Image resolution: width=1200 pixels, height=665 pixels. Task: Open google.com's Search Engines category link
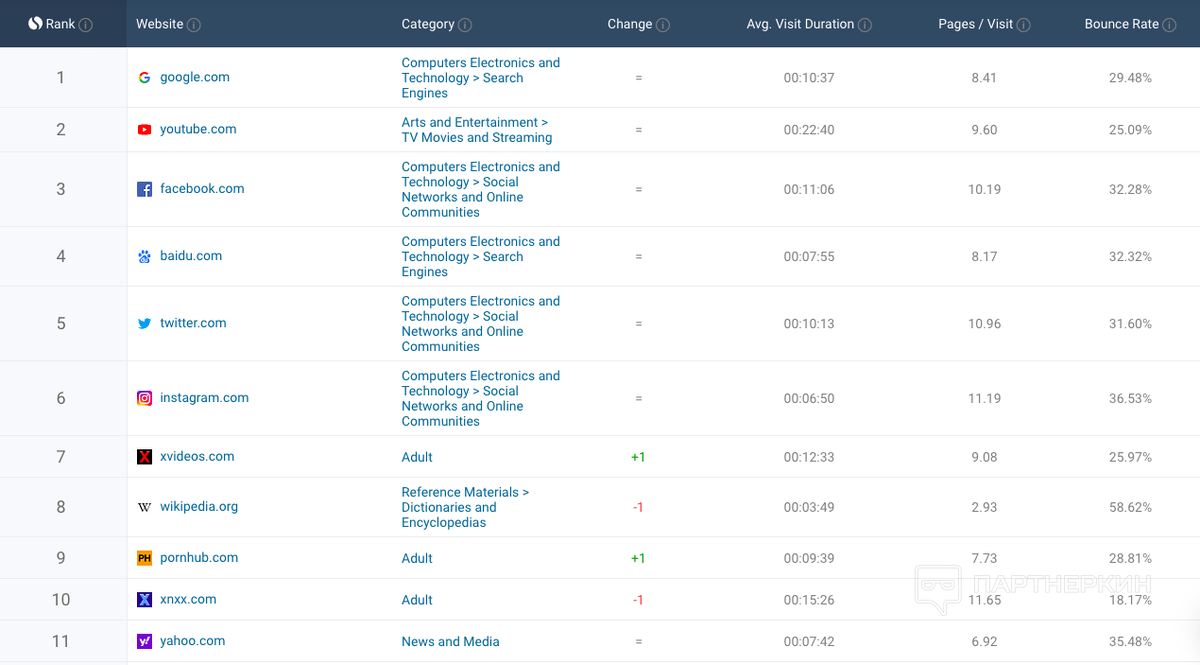[x=481, y=78]
